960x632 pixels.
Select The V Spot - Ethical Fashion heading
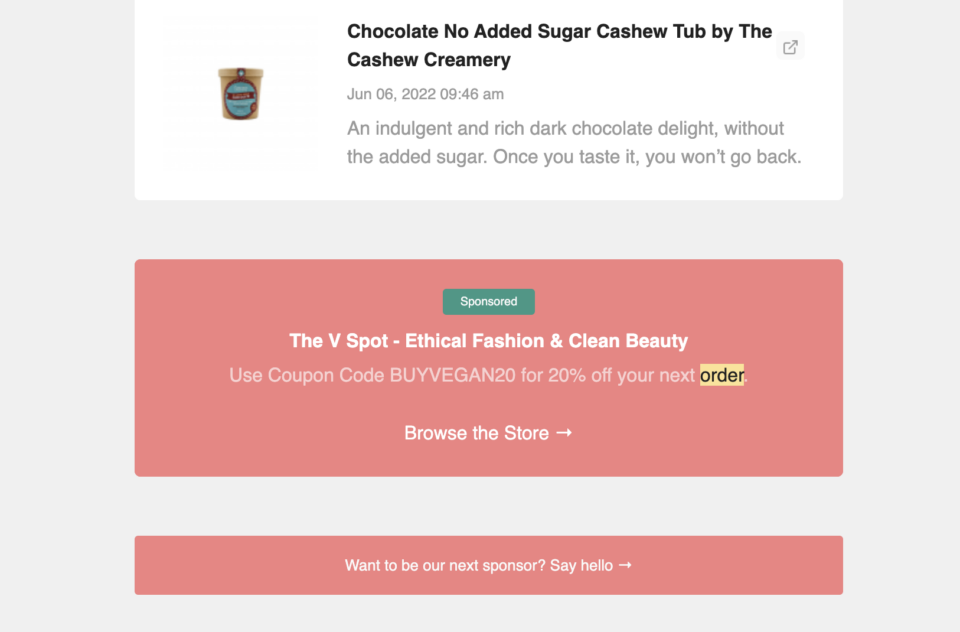pyautogui.click(x=488, y=341)
